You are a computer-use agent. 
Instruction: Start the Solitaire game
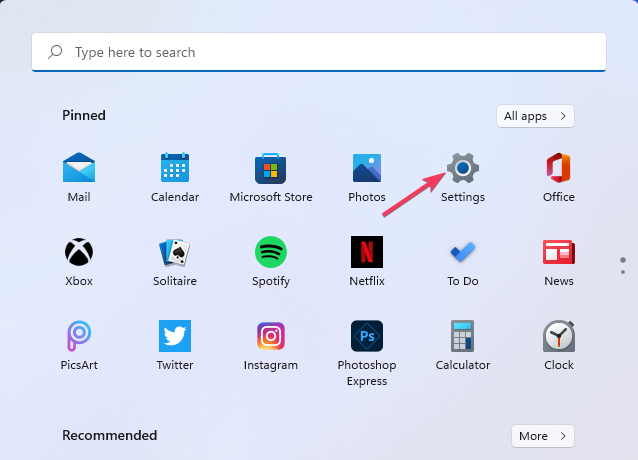coord(175,252)
